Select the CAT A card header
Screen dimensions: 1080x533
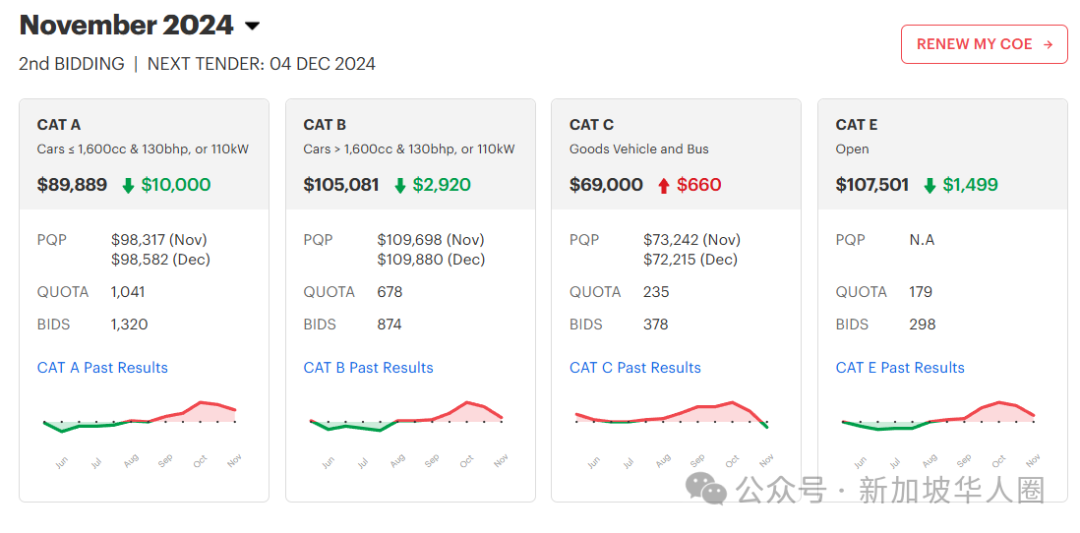coord(144,154)
